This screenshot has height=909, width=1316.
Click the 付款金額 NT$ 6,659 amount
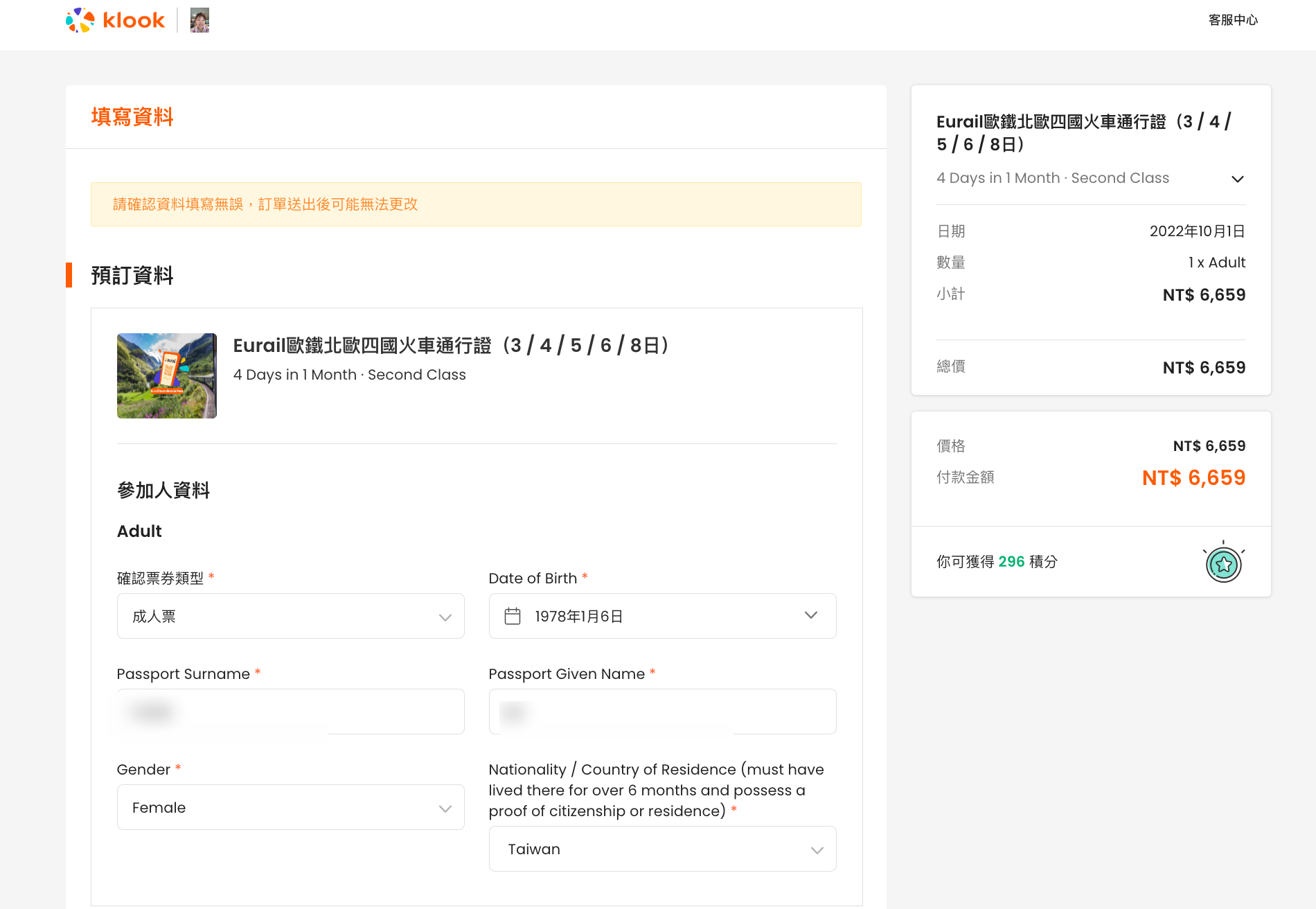coord(1193,477)
